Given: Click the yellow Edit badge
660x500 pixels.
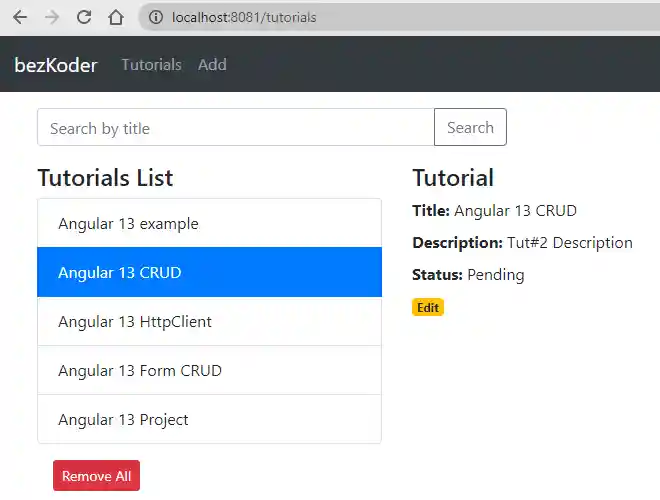Looking at the screenshot, I should pos(428,307).
